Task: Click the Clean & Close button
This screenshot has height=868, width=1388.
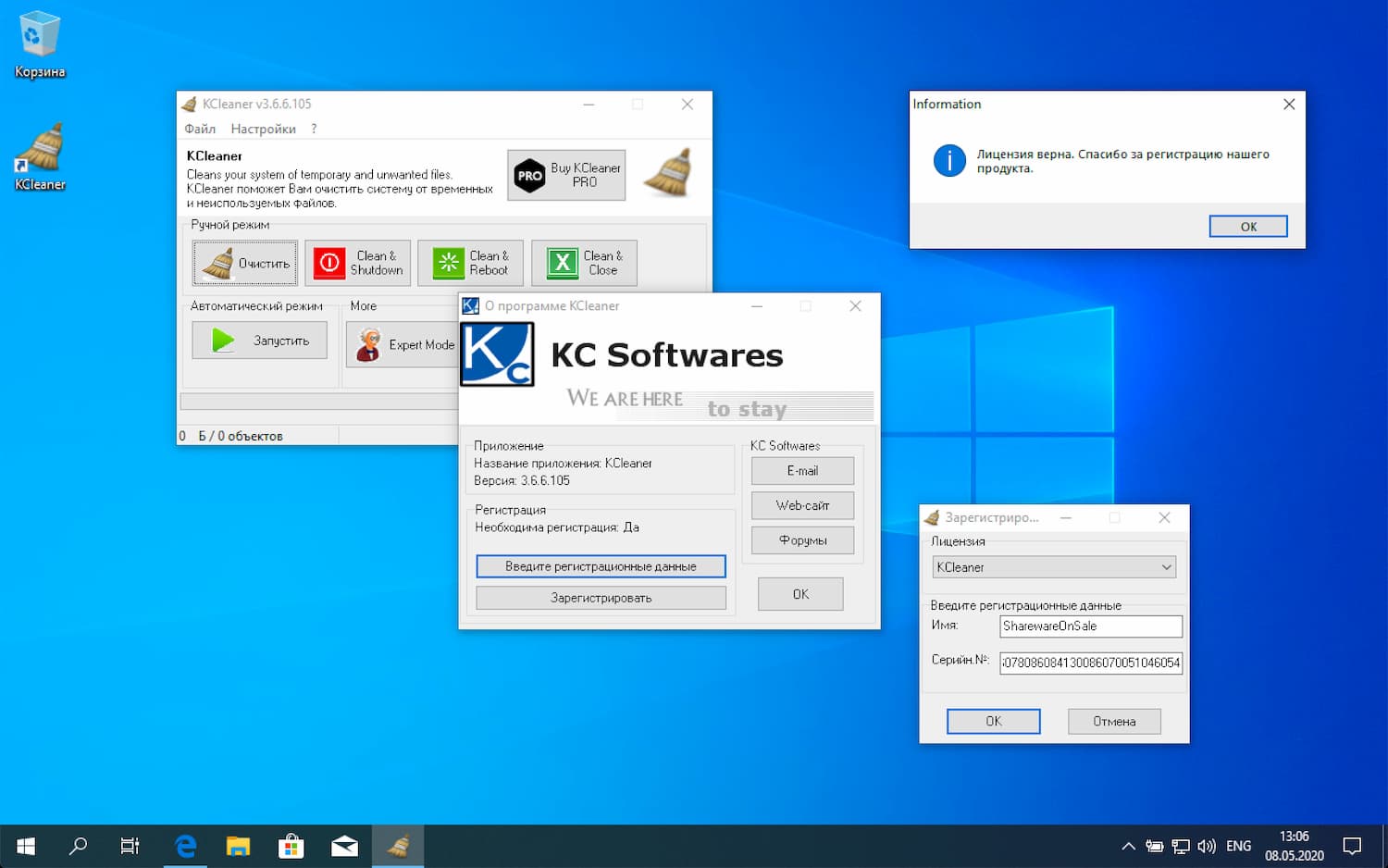Action: pos(584,263)
